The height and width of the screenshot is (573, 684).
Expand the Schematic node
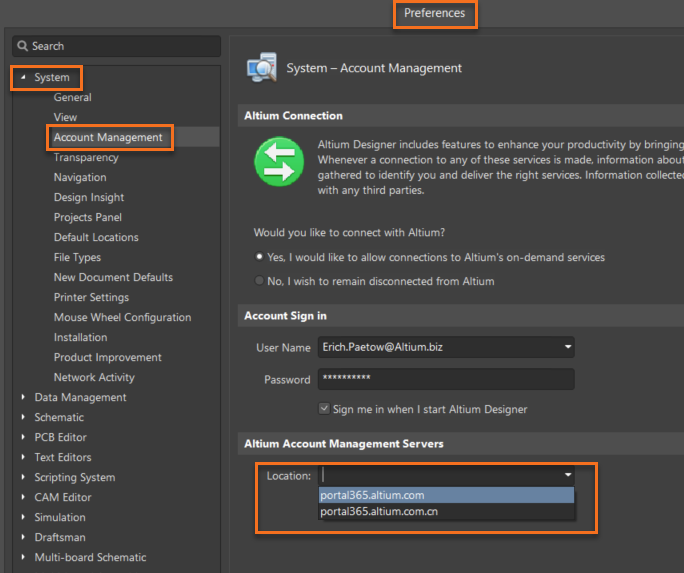[x=23, y=417]
